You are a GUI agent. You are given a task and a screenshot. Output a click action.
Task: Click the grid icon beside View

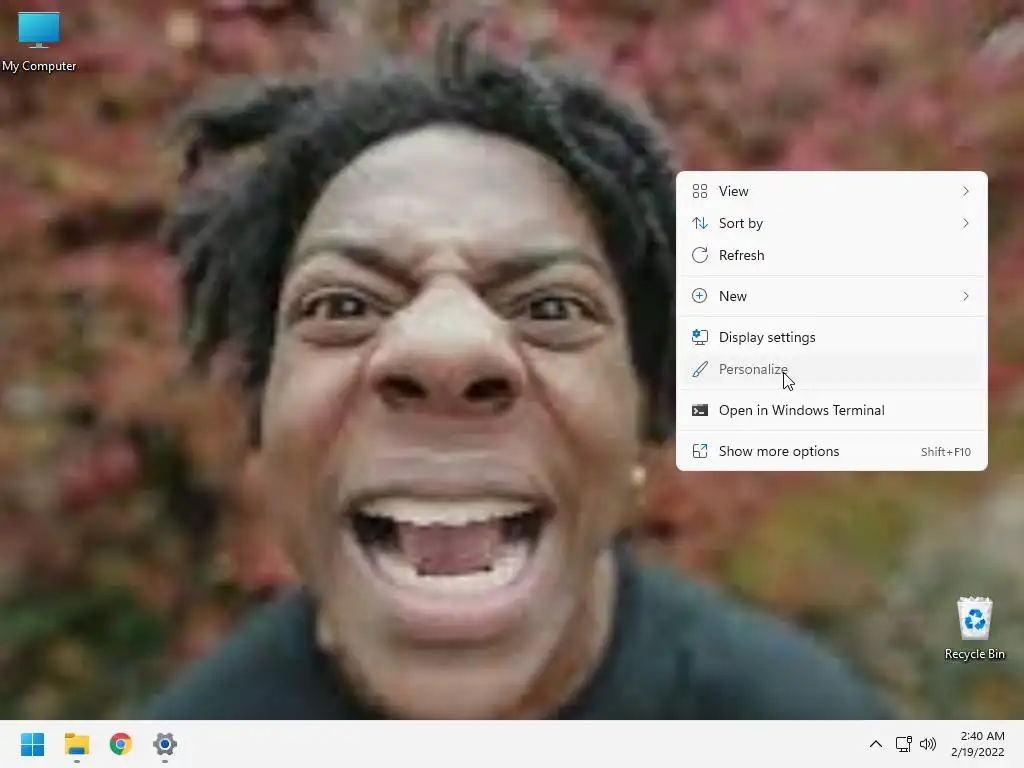click(x=699, y=191)
